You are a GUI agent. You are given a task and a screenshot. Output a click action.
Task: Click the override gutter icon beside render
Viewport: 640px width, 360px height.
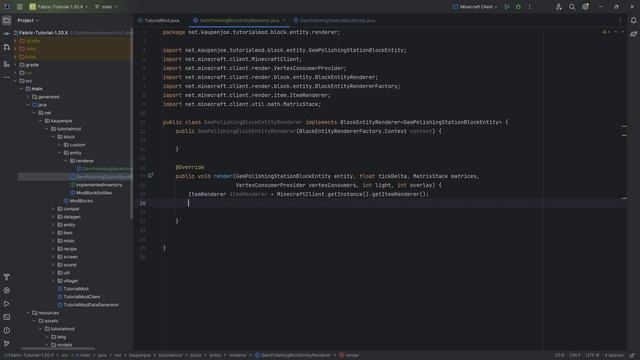[150, 176]
